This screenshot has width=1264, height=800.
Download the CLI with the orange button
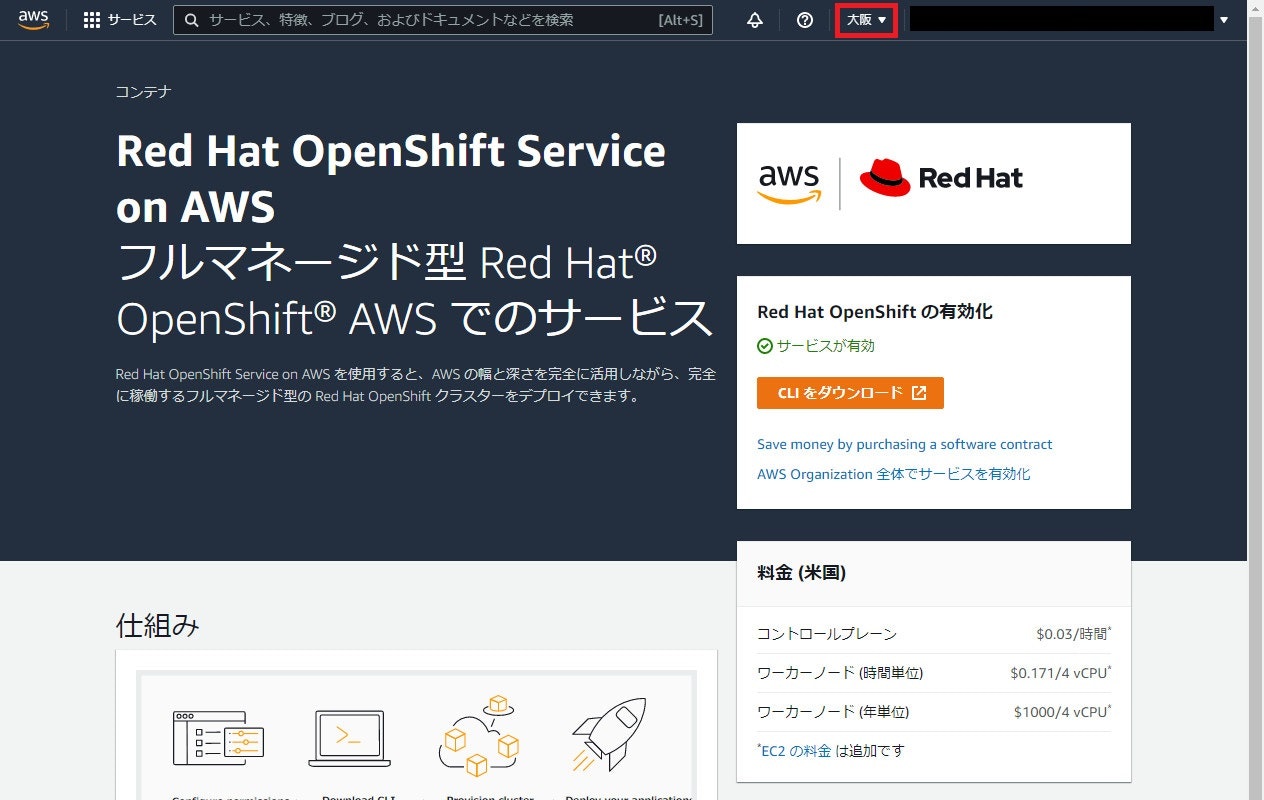tap(850, 393)
